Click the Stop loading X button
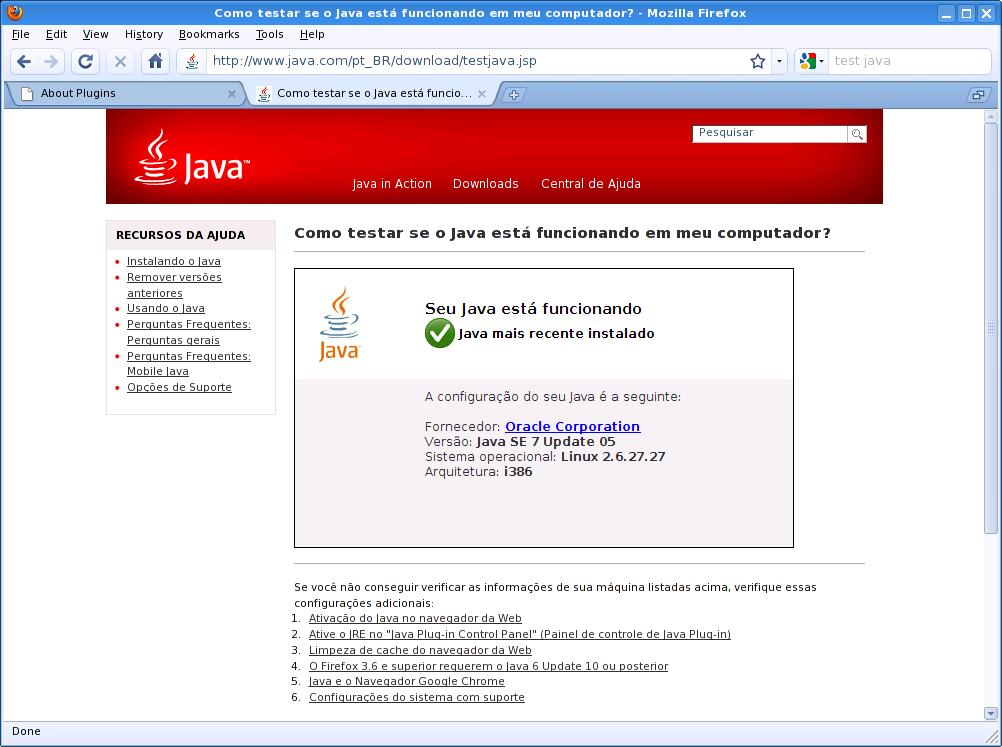The image size is (1002, 747). pyautogui.click(x=120, y=61)
